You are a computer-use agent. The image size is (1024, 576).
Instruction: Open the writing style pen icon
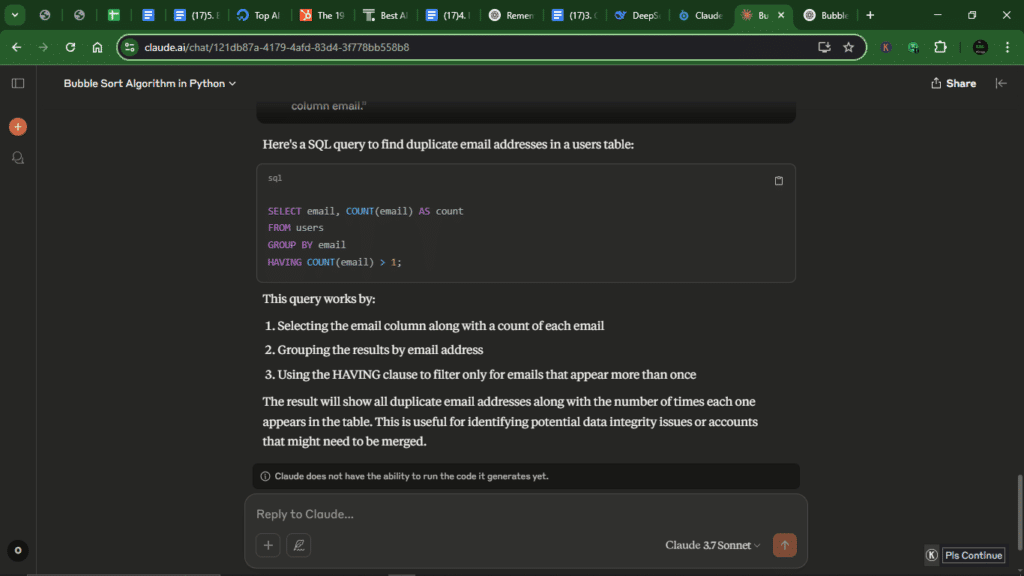298,545
